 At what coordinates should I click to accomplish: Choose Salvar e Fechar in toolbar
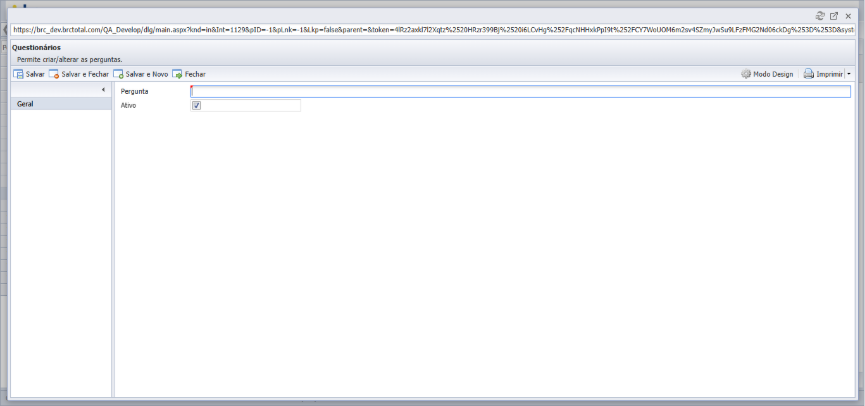pyautogui.click(x=79, y=74)
